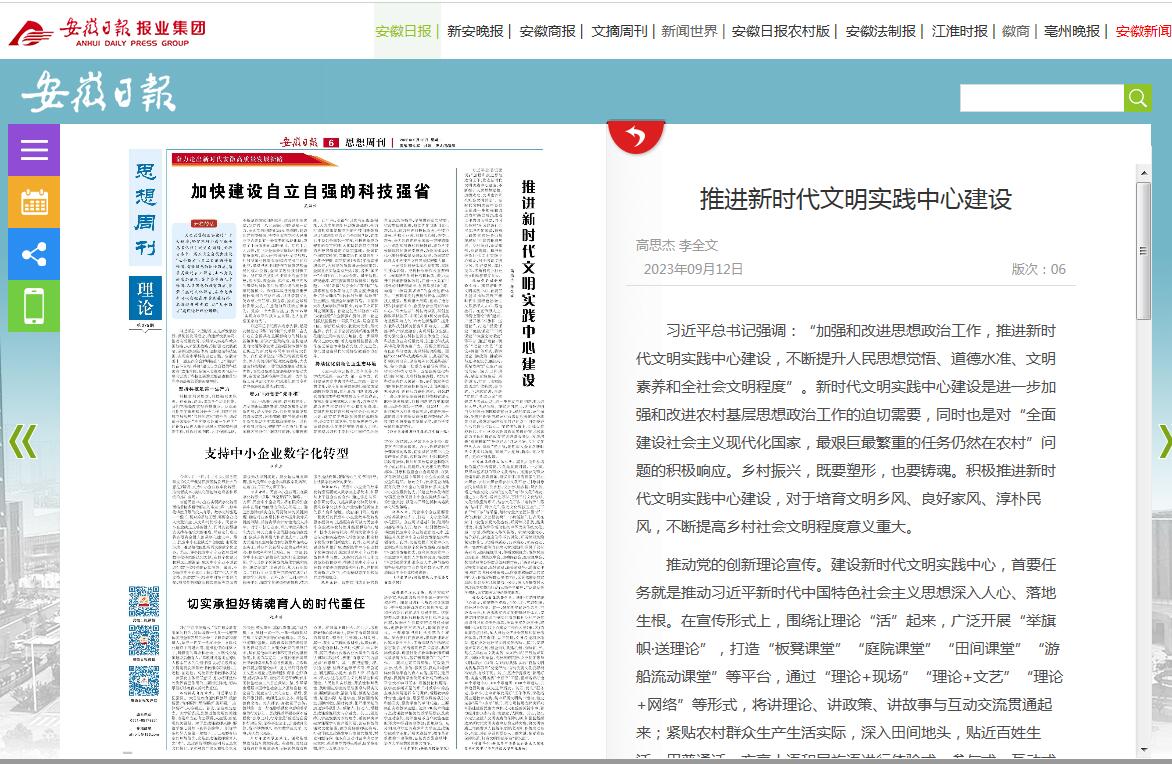This screenshot has width=1172, height=764.
Task: Open the orange calendar date picker icon
Action: point(34,202)
